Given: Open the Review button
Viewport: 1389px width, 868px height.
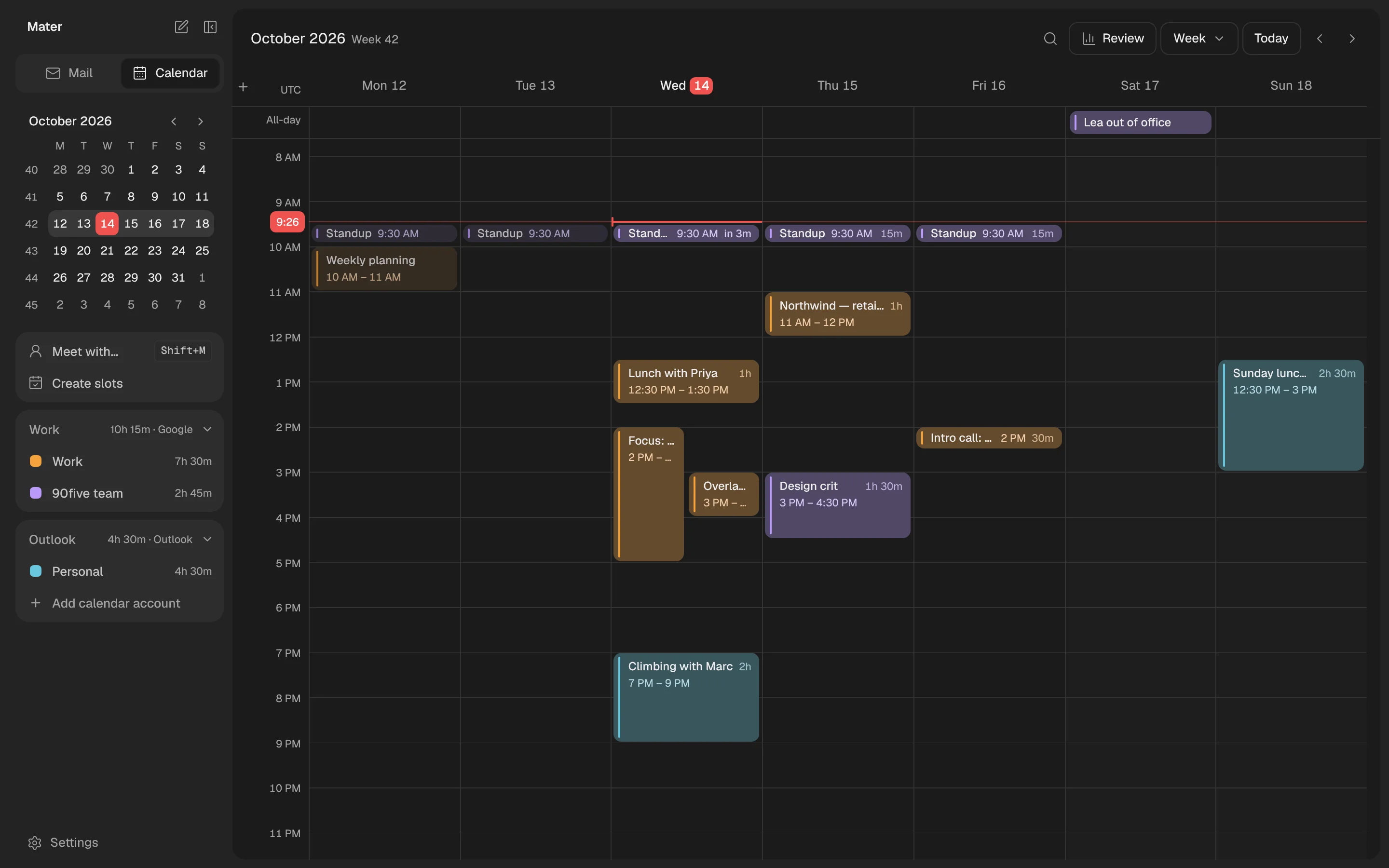Looking at the screenshot, I should (1112, 39).
